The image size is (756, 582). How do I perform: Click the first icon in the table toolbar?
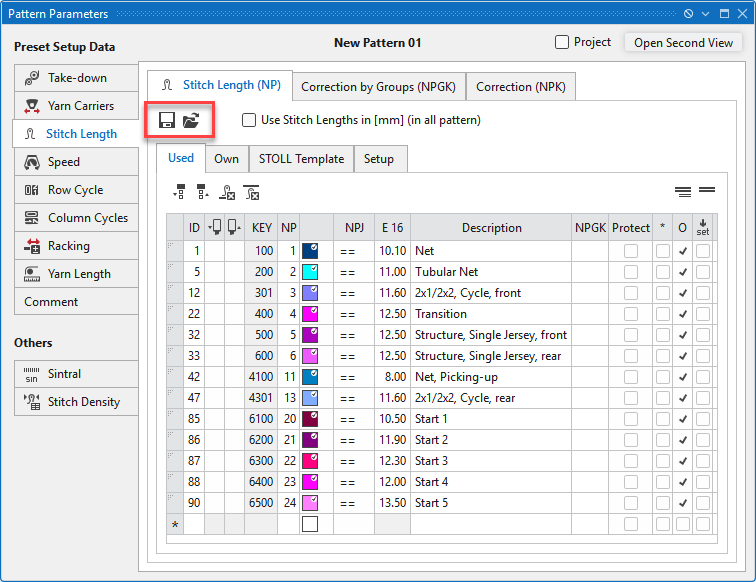pos(180,192)
